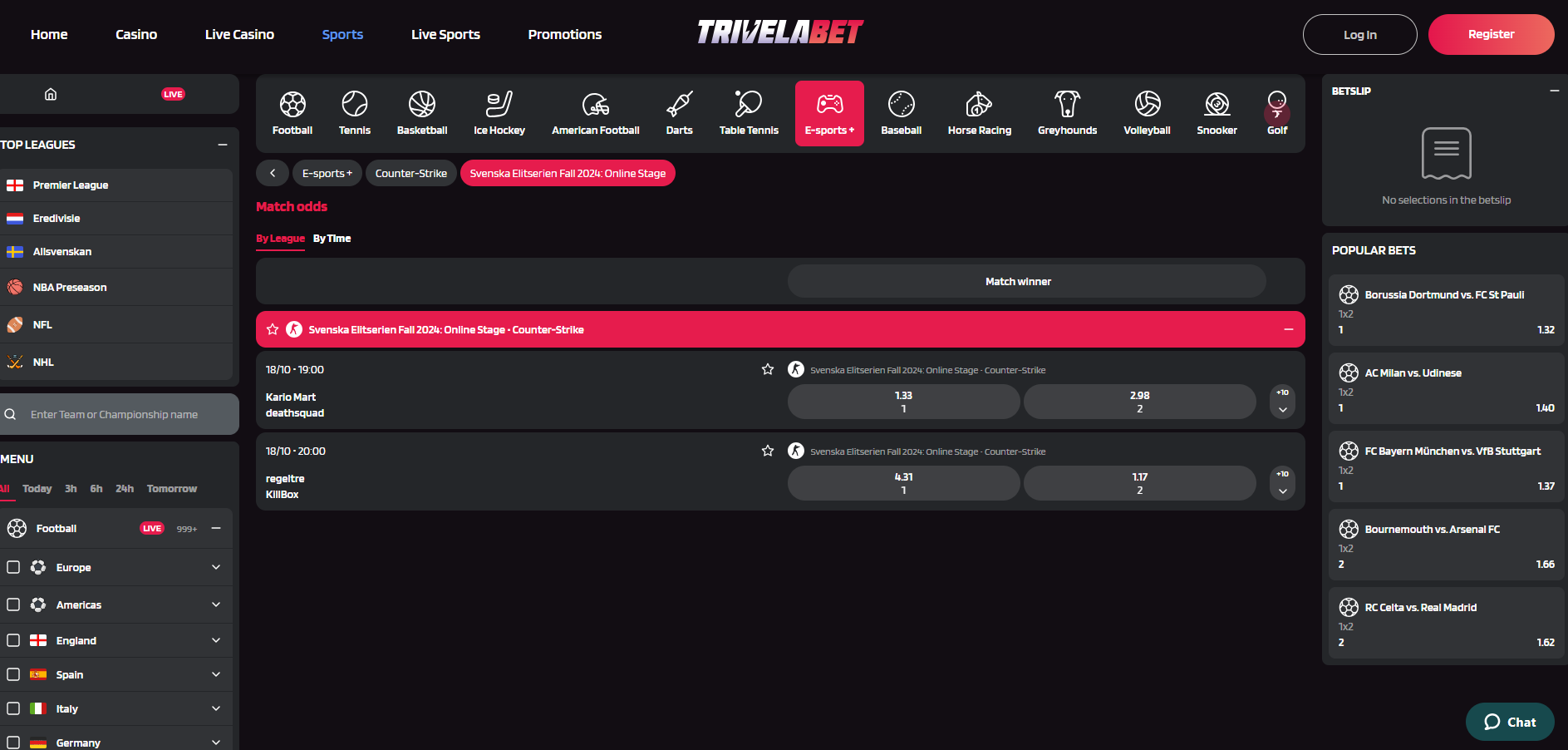This screenshot has height=750, width=1568.
Task: Click the team or championship search field
Action: [x=120, y=414]
